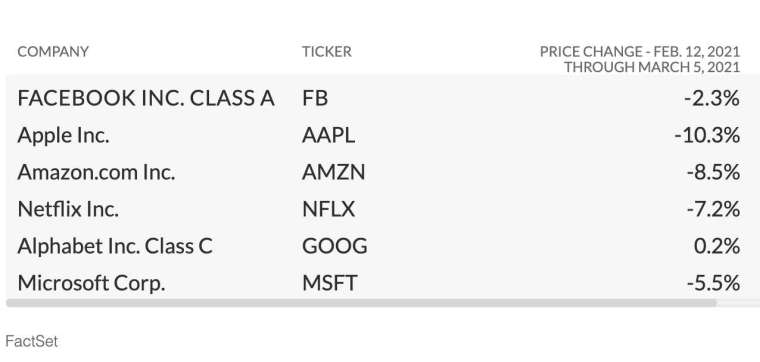Click the AMZN ticker symbol

333,172
